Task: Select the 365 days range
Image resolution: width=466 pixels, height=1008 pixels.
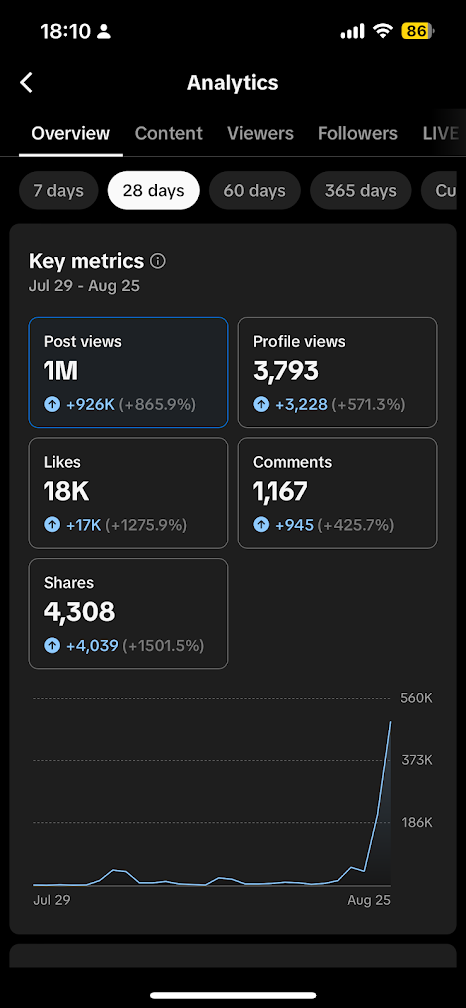Action: (x=361, y=191)
